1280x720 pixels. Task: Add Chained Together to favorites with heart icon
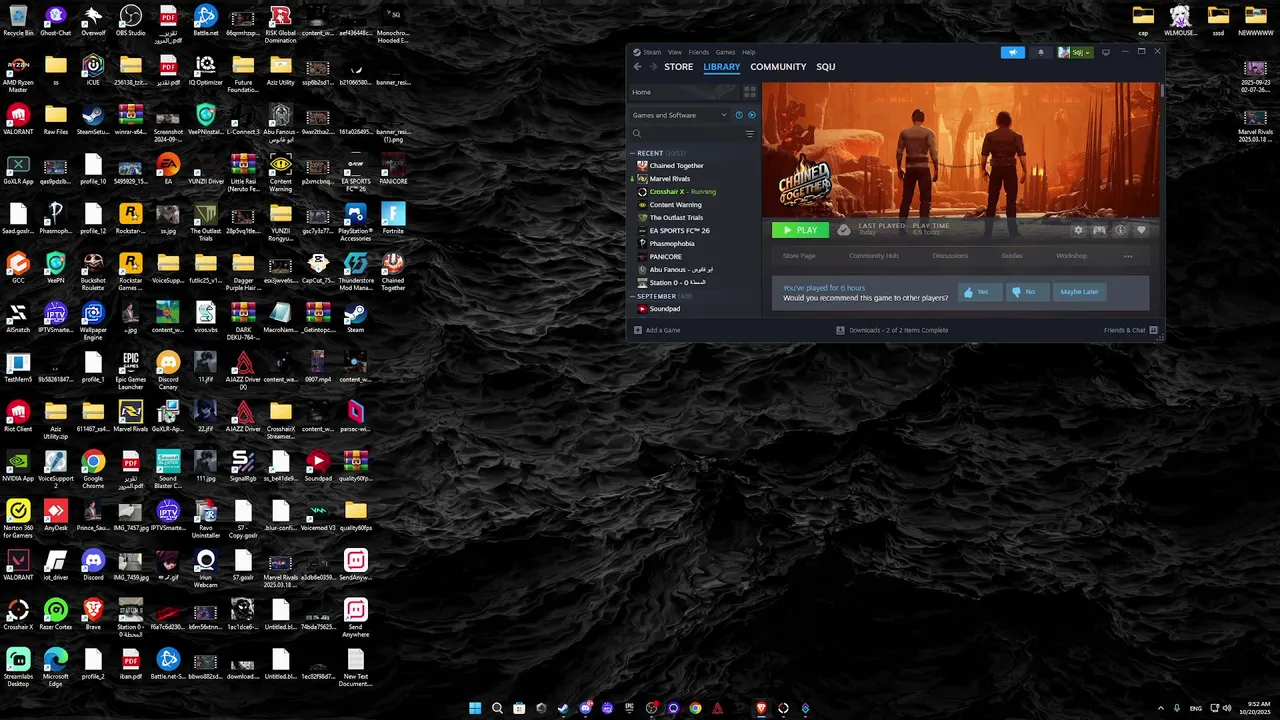pos(1141,230)
